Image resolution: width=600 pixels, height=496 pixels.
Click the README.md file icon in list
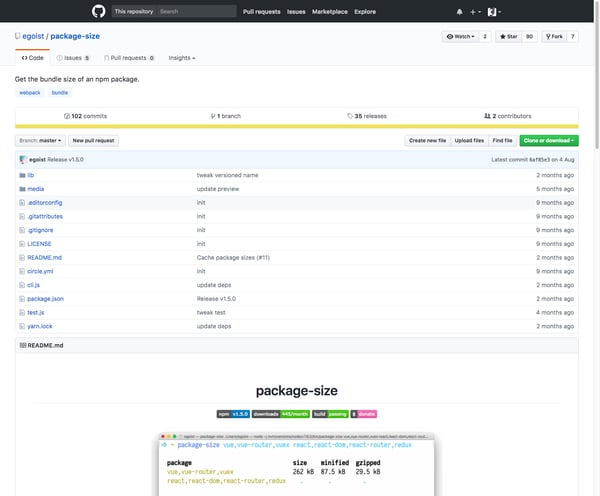[22, 258]
